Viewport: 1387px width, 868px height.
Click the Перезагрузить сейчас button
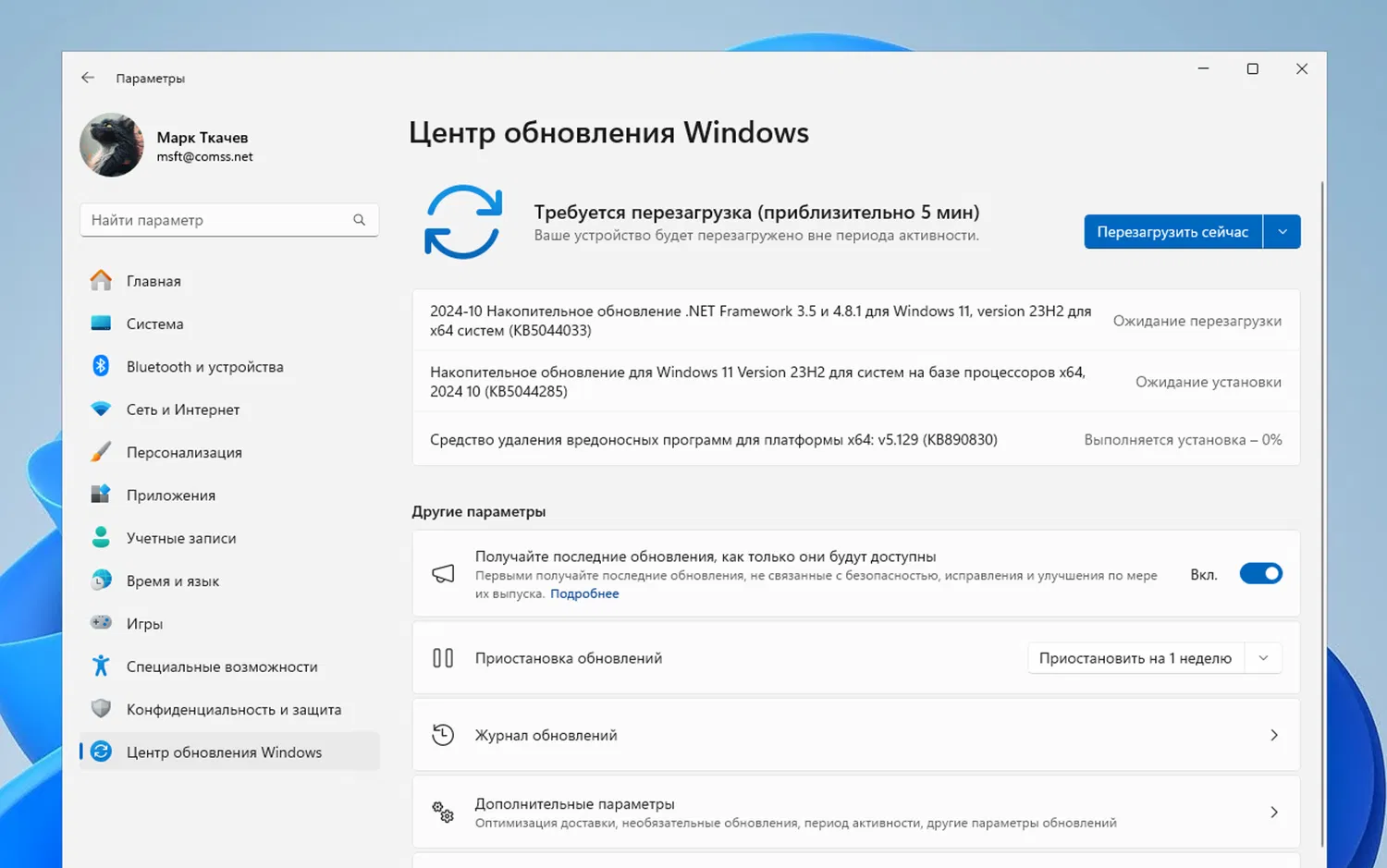[x=1172, y=231]
